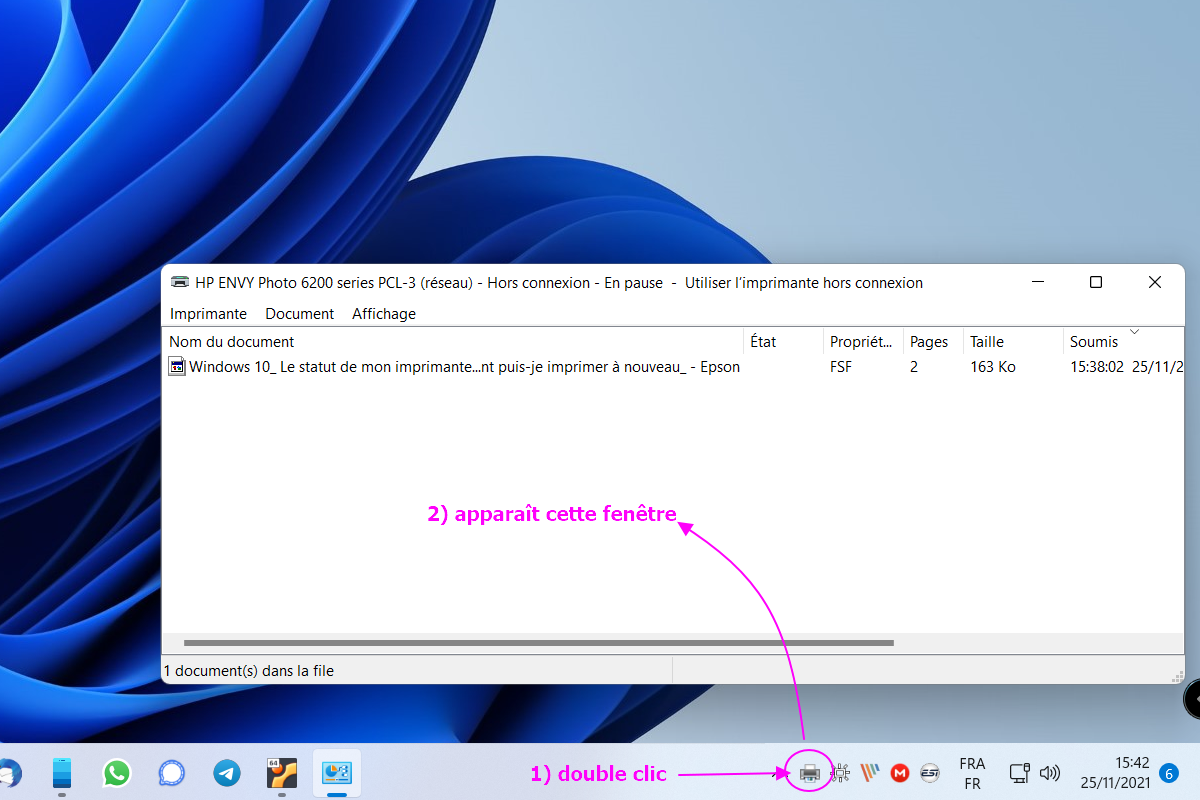Open the orange 64-bit app in taskbar
The height and width of the screenshot is (800, 1200).
[x=282, y=773]
